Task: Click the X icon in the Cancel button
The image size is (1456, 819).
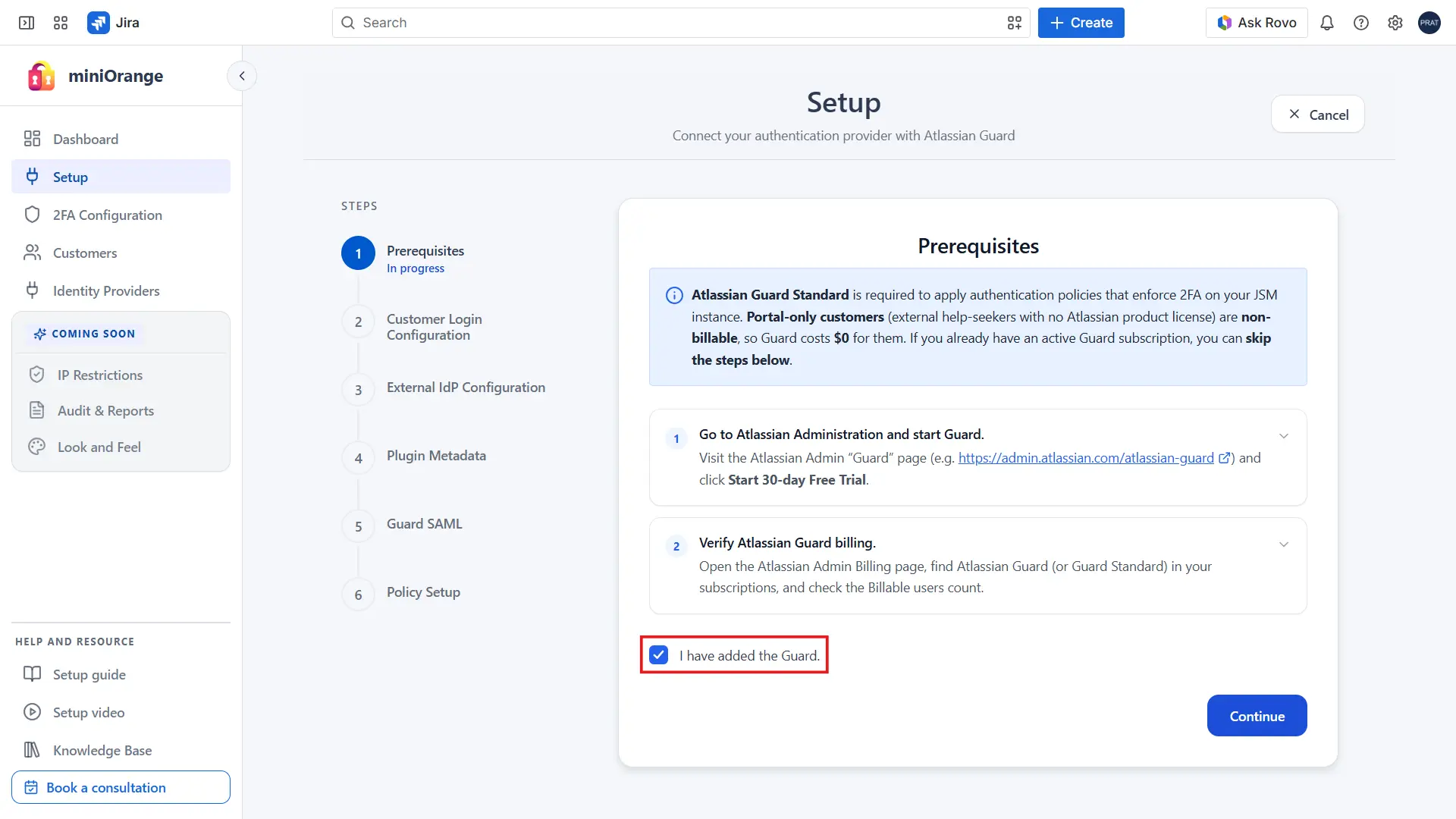Action: (1294, 114)
